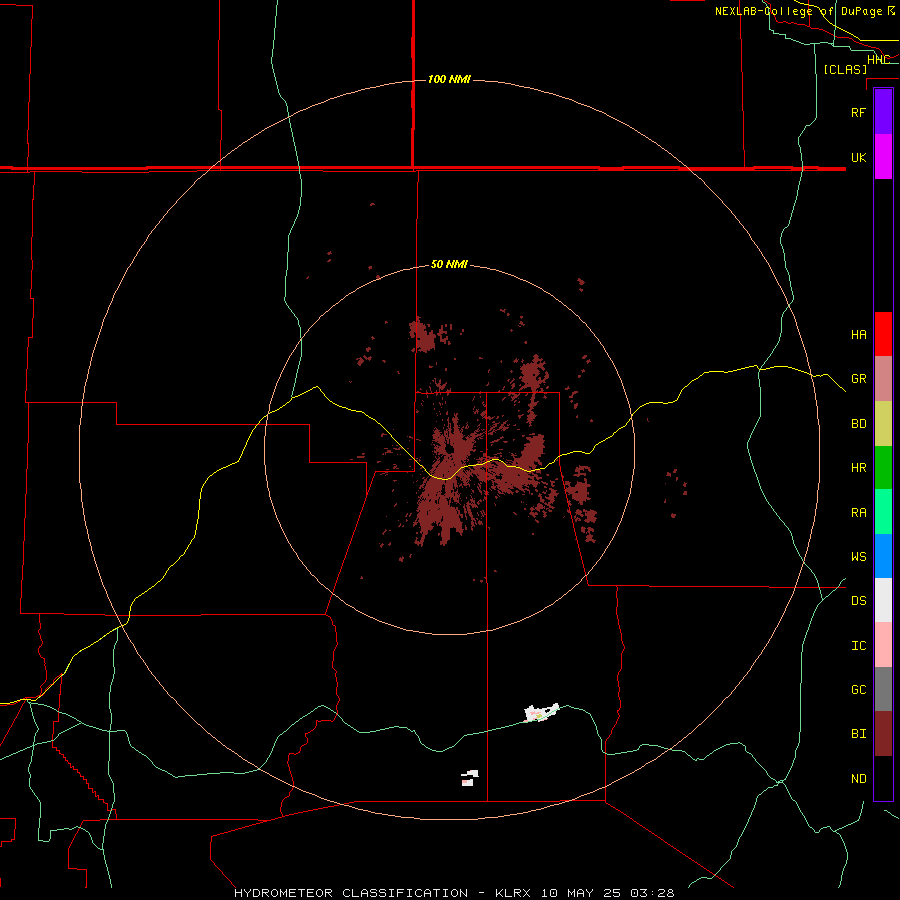Click the "RA" legend label
Screen dimensions: 900x900
coord(858,512)
